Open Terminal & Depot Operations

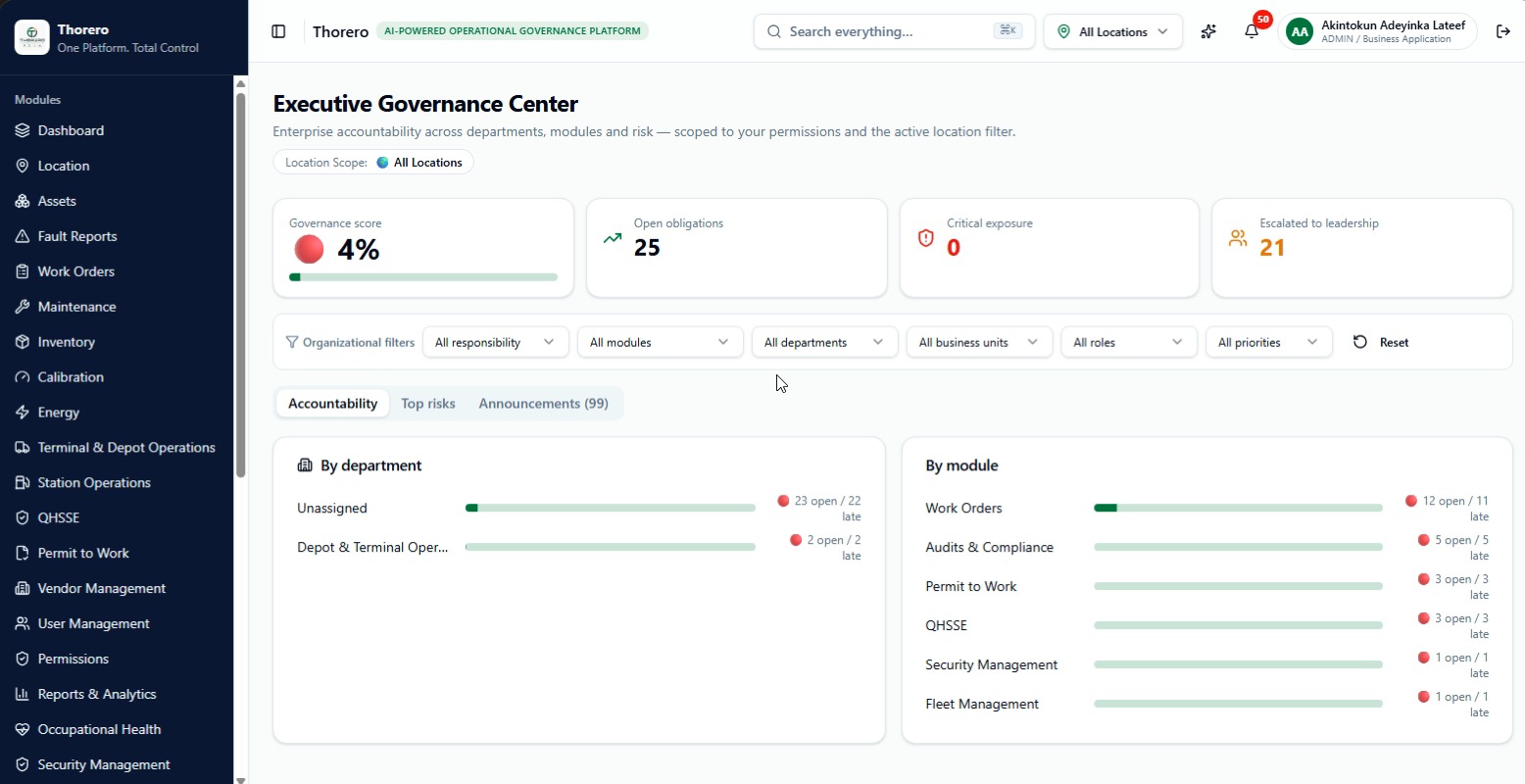(x=126, y=448)
